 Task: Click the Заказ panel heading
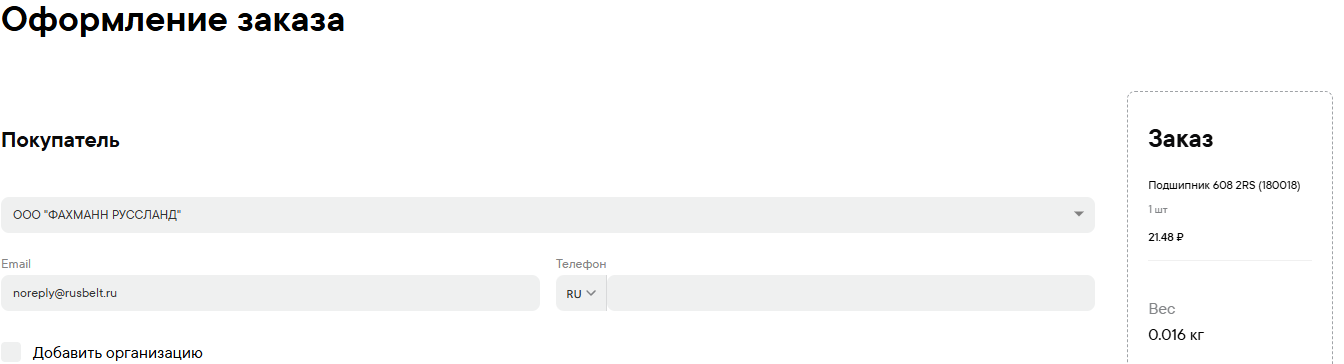pos(1181,139)
